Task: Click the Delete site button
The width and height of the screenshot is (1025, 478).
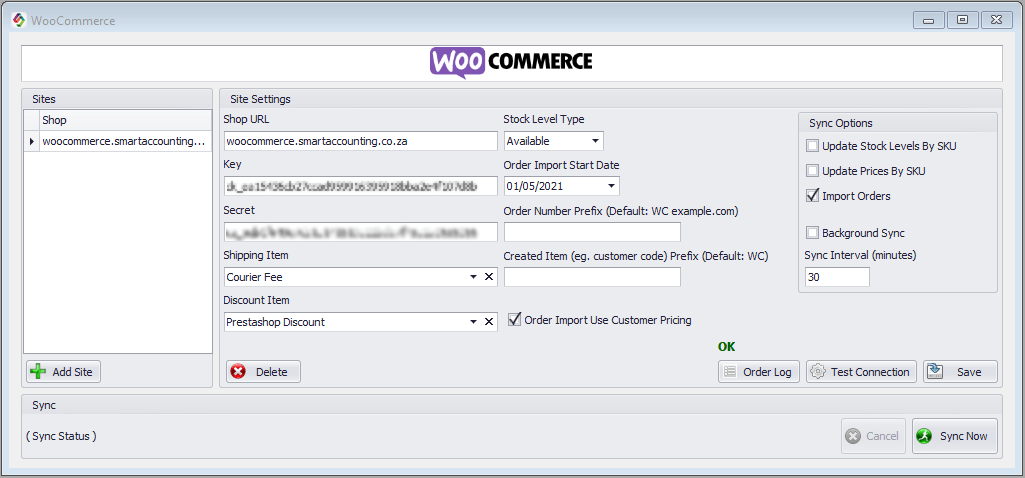Action: click(x=263, y=372)
